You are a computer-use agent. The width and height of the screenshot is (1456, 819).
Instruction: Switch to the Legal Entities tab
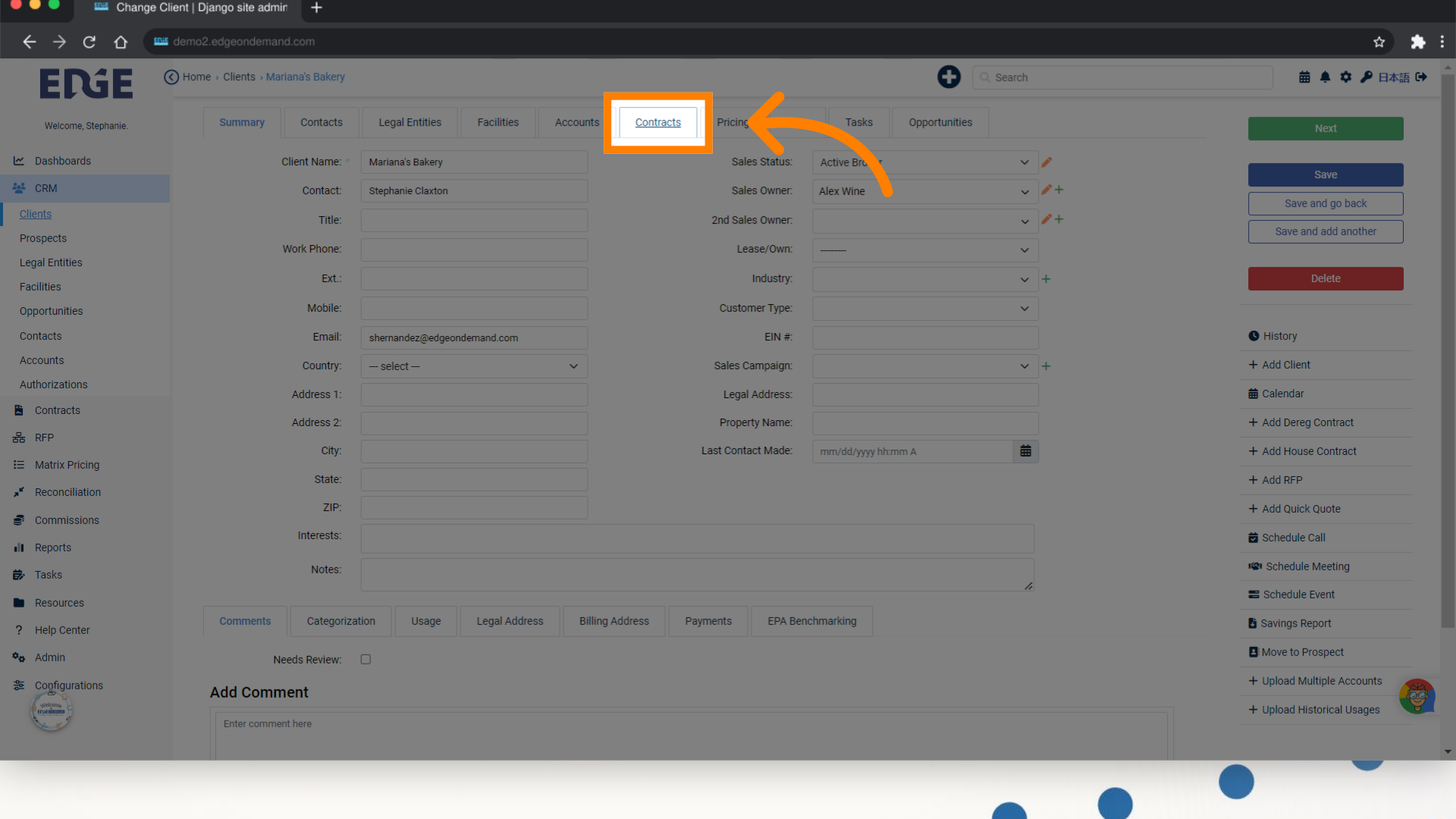(x=409, y=122)
